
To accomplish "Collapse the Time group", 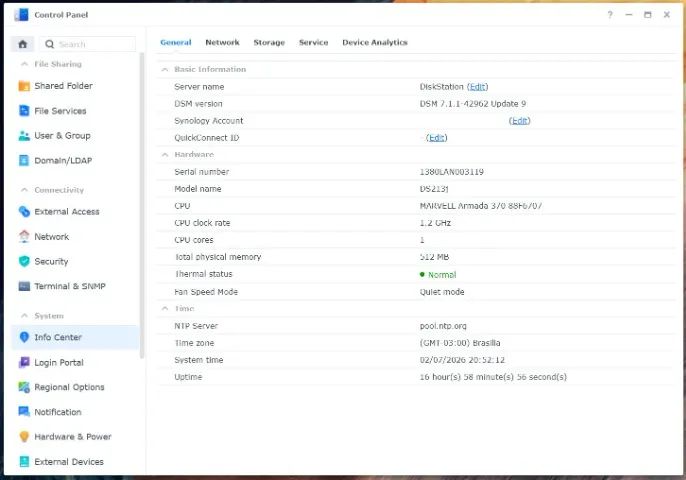I will (164, 308).
